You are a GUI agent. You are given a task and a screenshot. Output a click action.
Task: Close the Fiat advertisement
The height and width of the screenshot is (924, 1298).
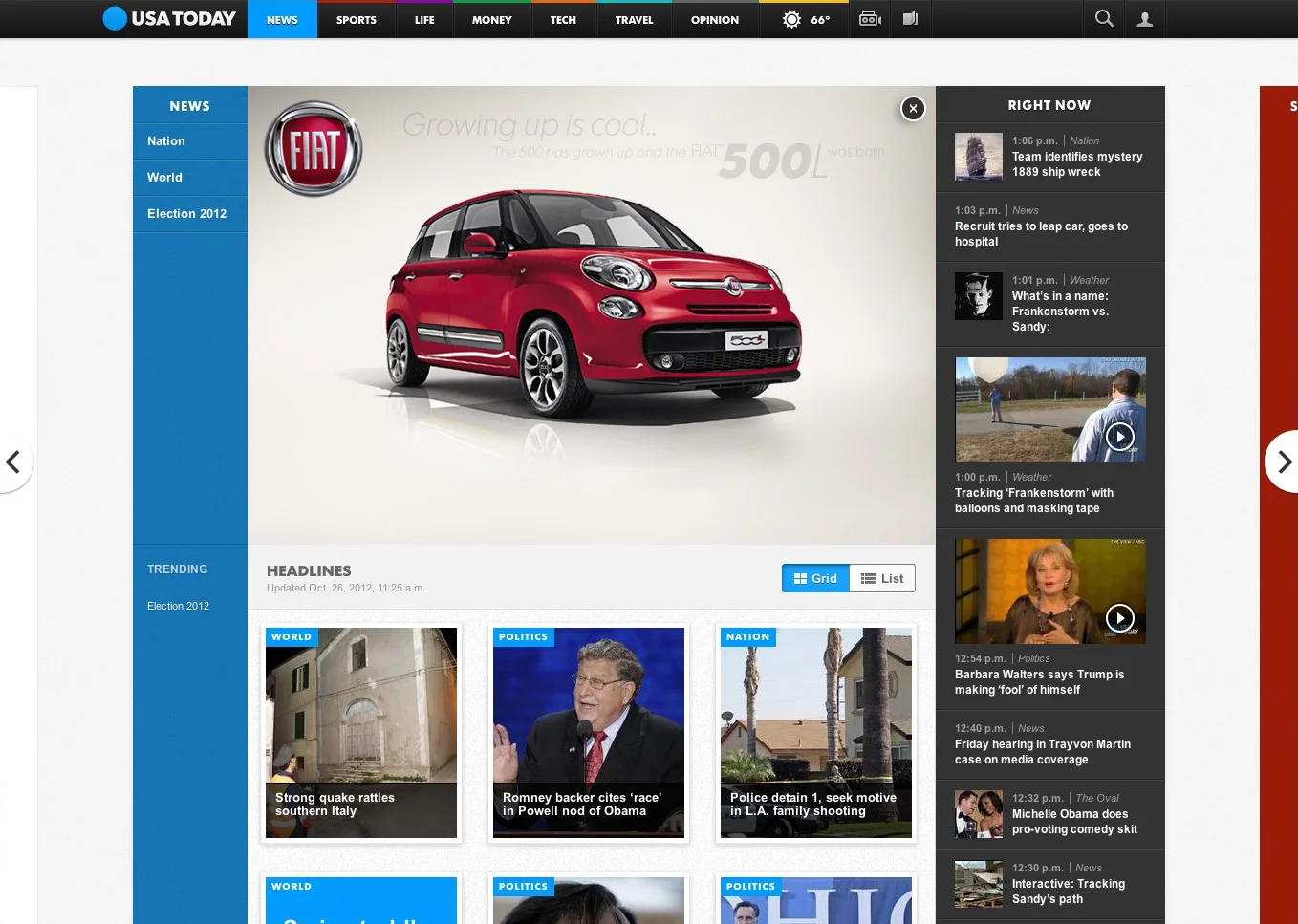pos(913,109)
